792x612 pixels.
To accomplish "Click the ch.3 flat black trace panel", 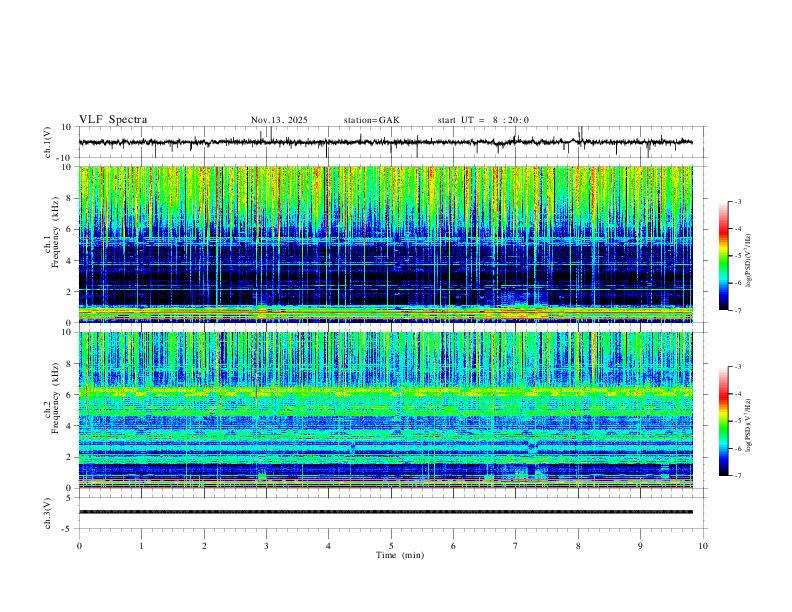I will pyautogui.click(x=392, y=513).
